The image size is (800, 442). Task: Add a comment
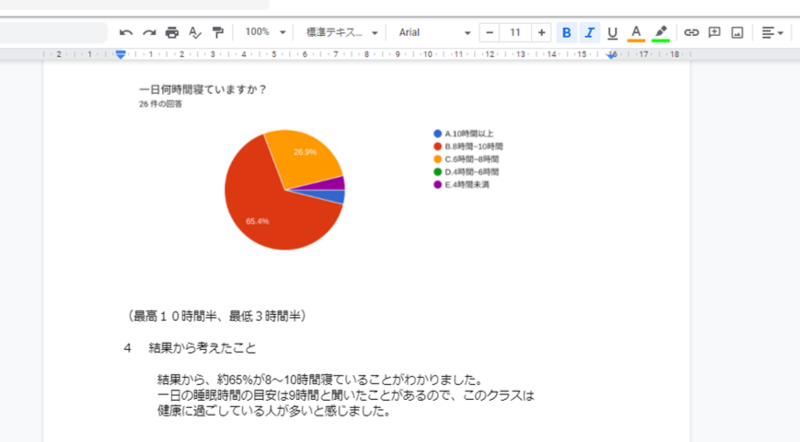[x=714, y=33]
